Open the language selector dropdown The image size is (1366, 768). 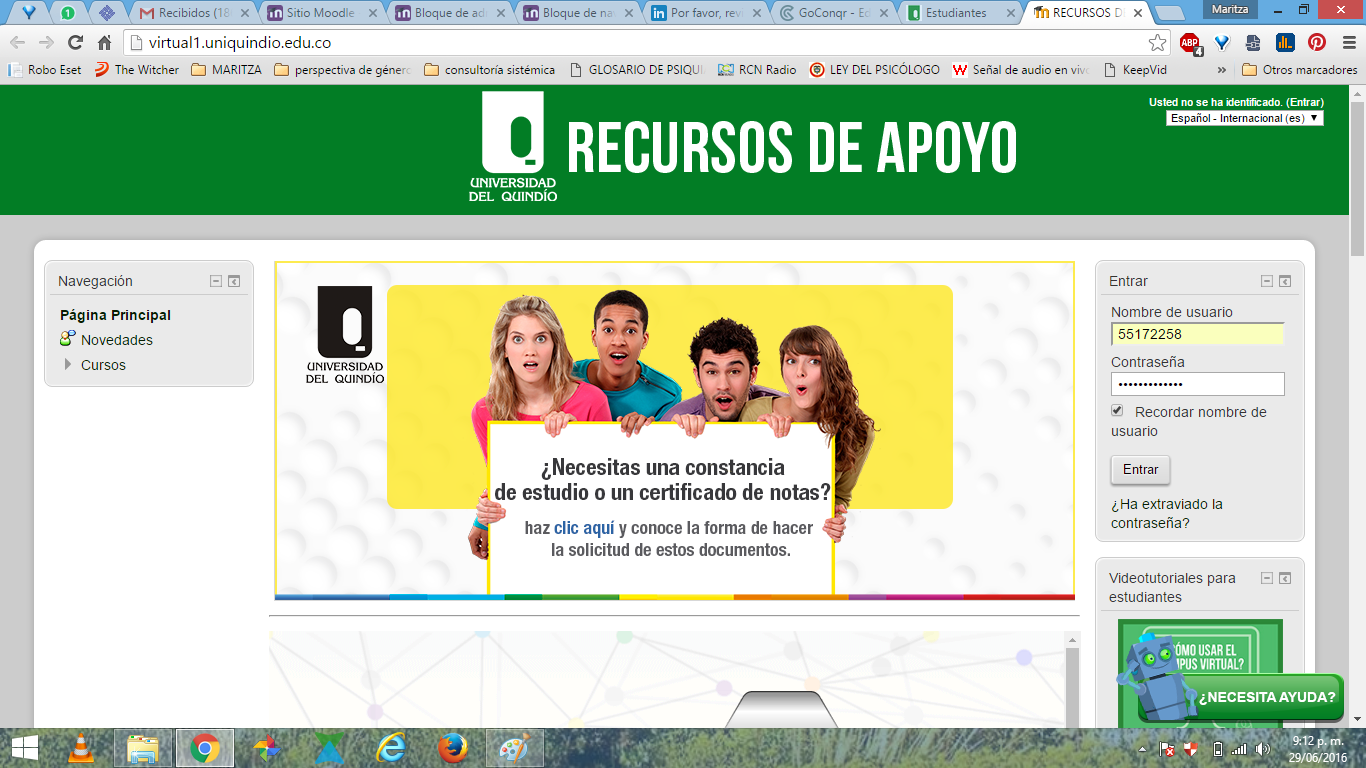tap(1244, 118)
